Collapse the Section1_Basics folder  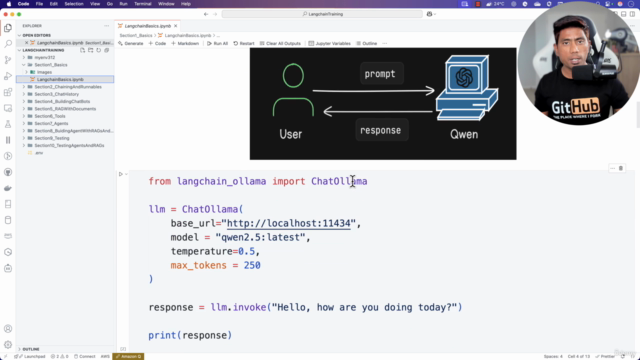24,65
